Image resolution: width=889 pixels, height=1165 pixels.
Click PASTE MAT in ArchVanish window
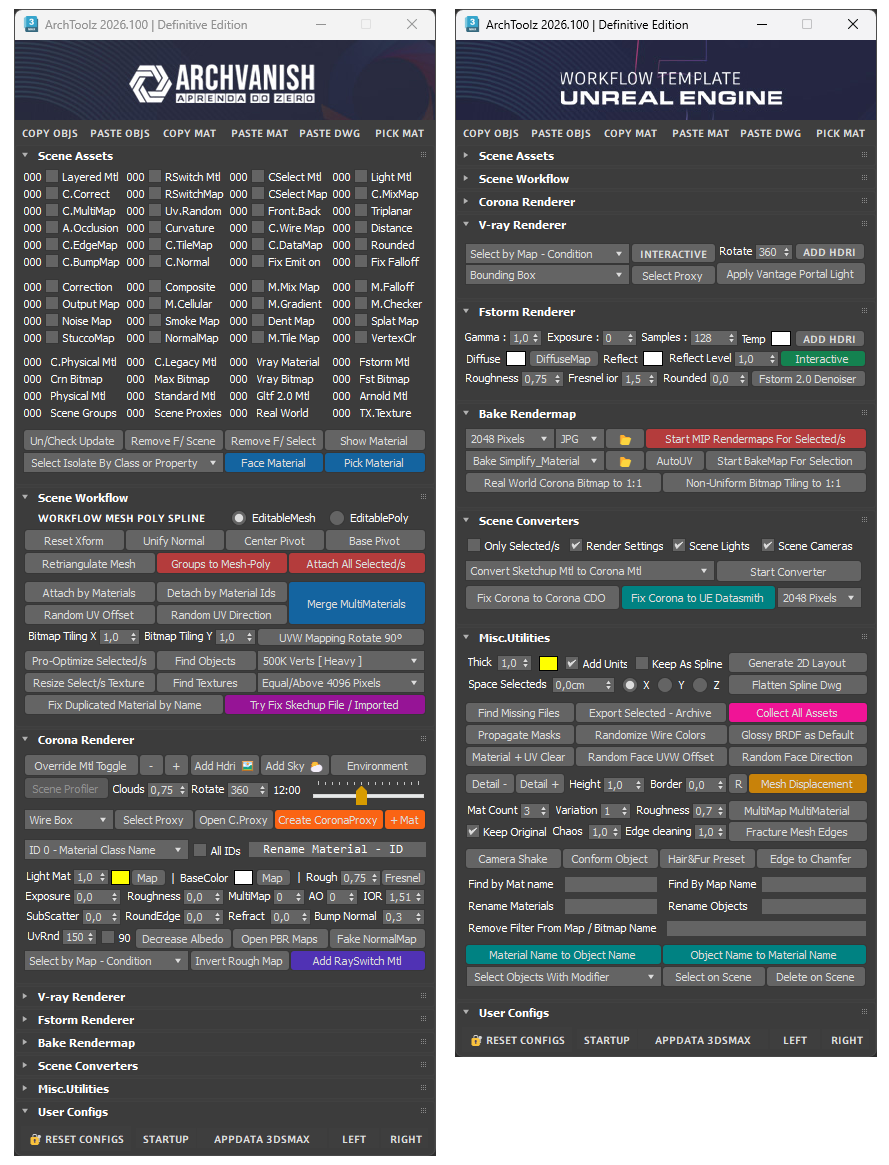point(259,134)
